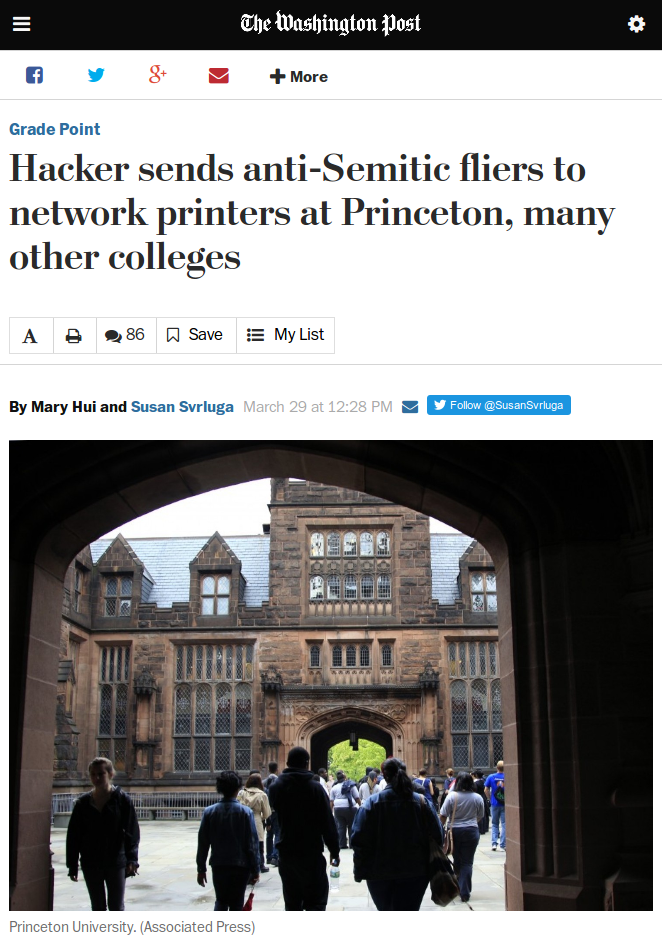Open the Grade Point section link
This screenshot has width=662, height=947.
click(54, 129)
